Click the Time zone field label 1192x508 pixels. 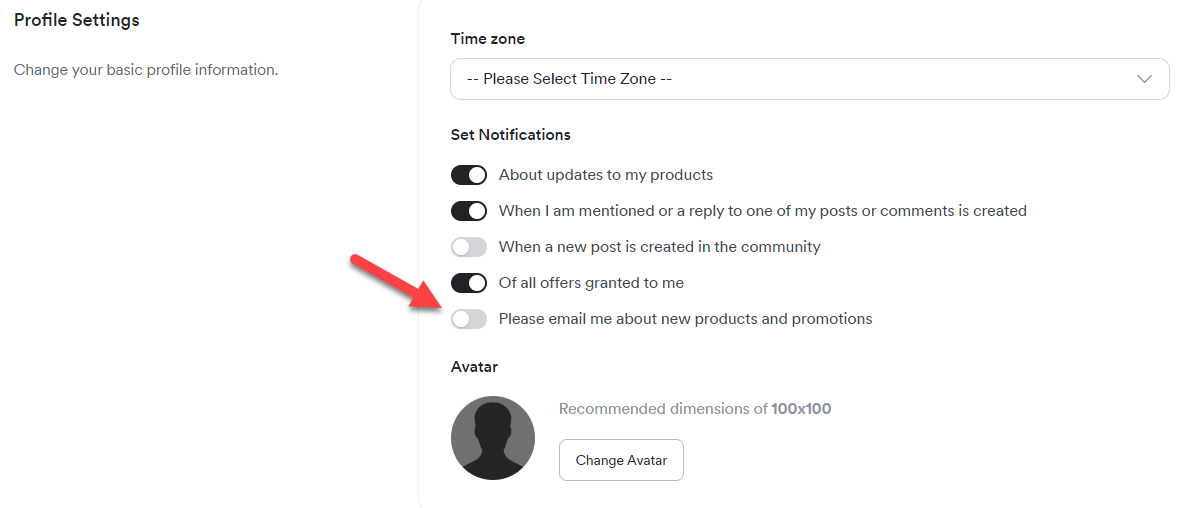click(487, 39)
